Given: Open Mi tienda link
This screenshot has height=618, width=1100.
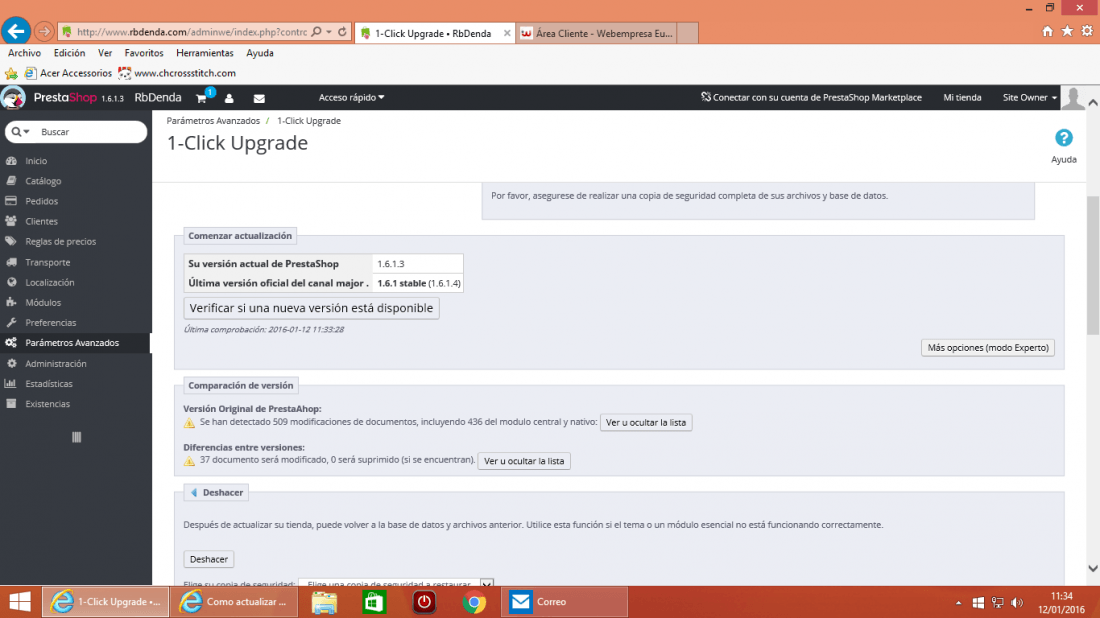Looking at the screenshot, I should point(962,98).
